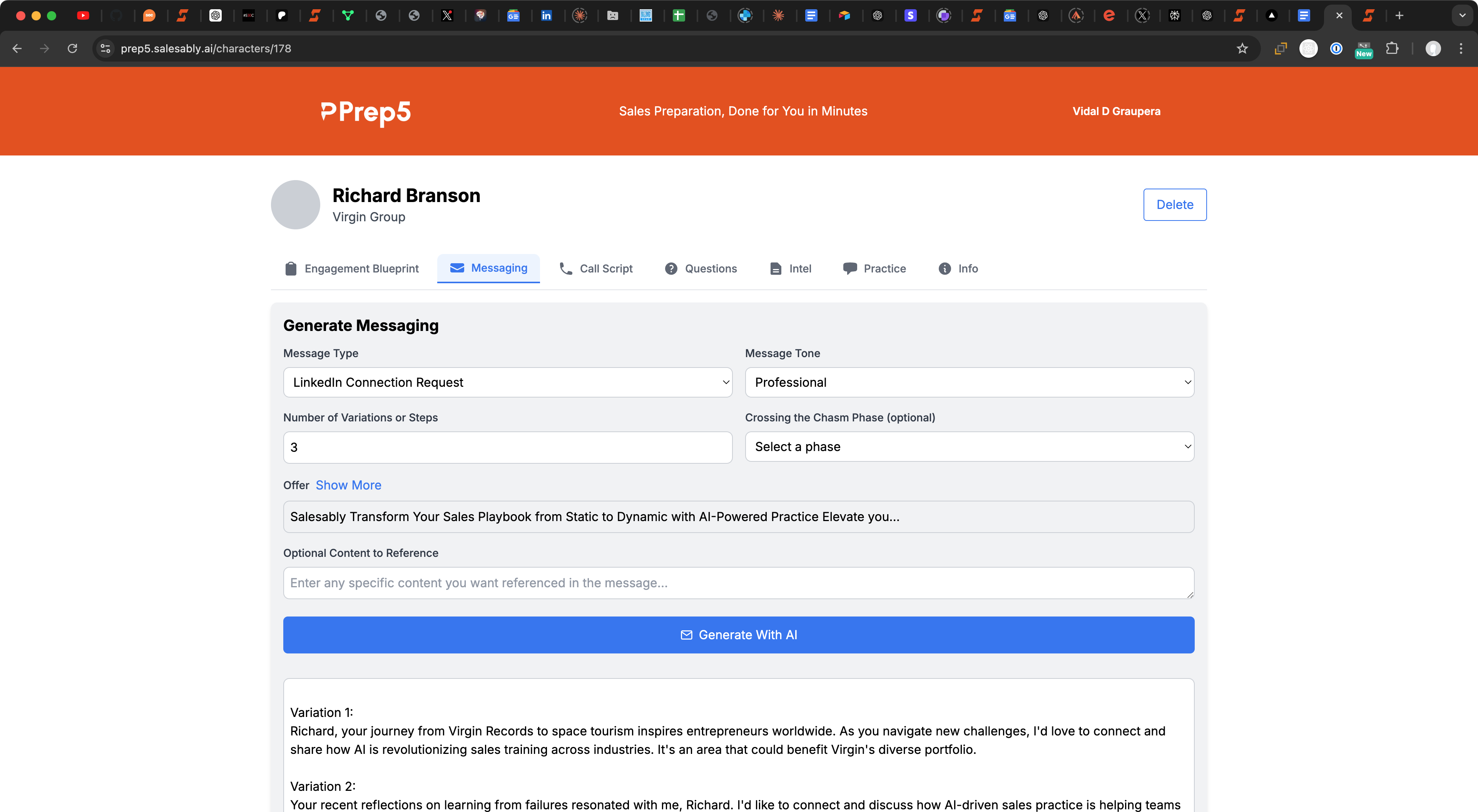The height and width of the screenshot is (812, 1478).
Task: Click the Intel document icon
Action: pyautogui.click(x=775, y=269)
